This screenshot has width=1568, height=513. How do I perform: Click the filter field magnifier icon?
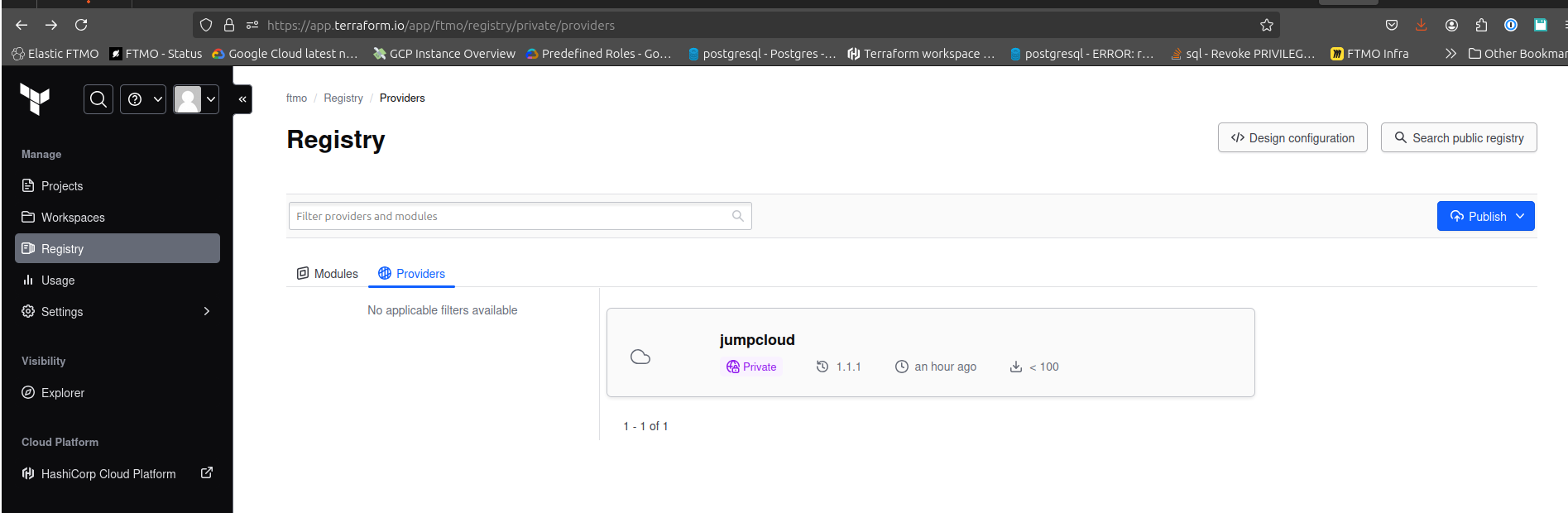click(x=737, y=216)
